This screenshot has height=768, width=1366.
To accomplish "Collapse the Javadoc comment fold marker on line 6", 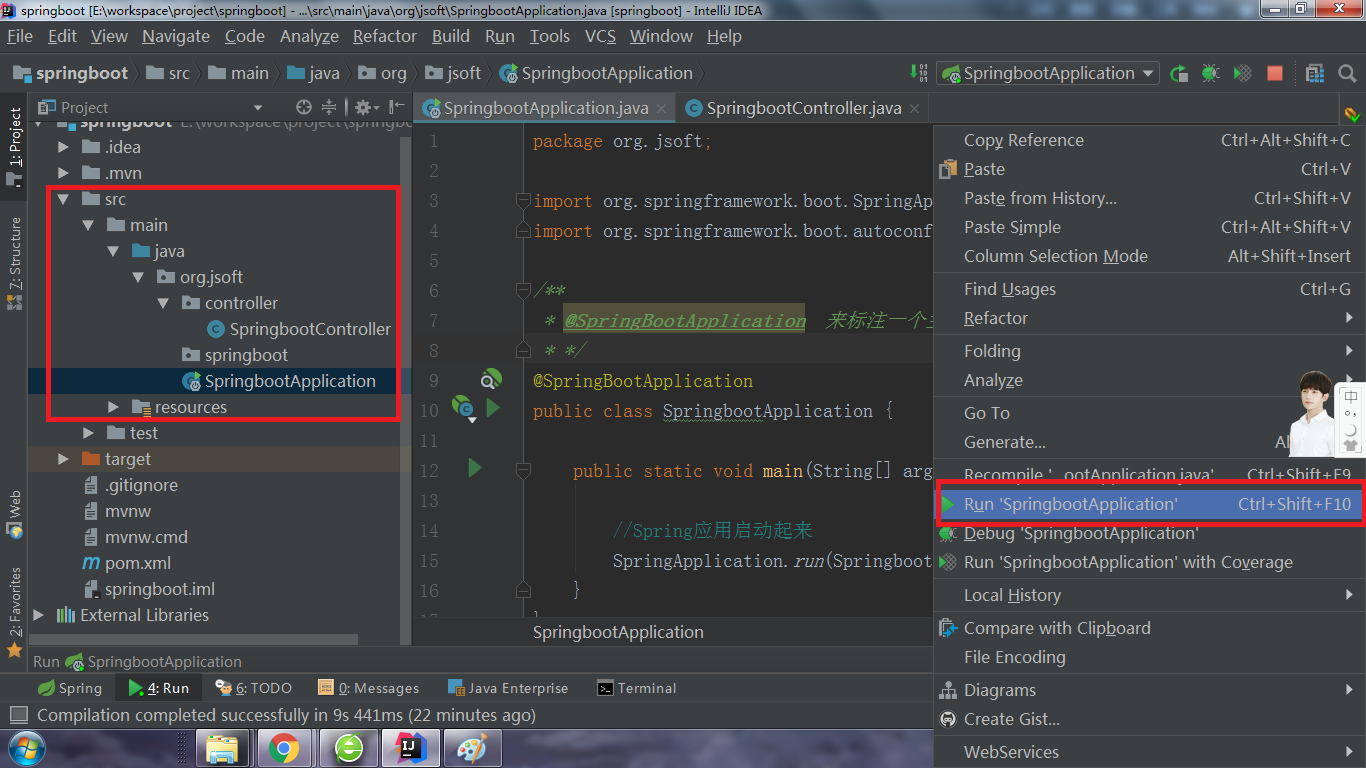I will pyautogui.click(x=522, y=290).
